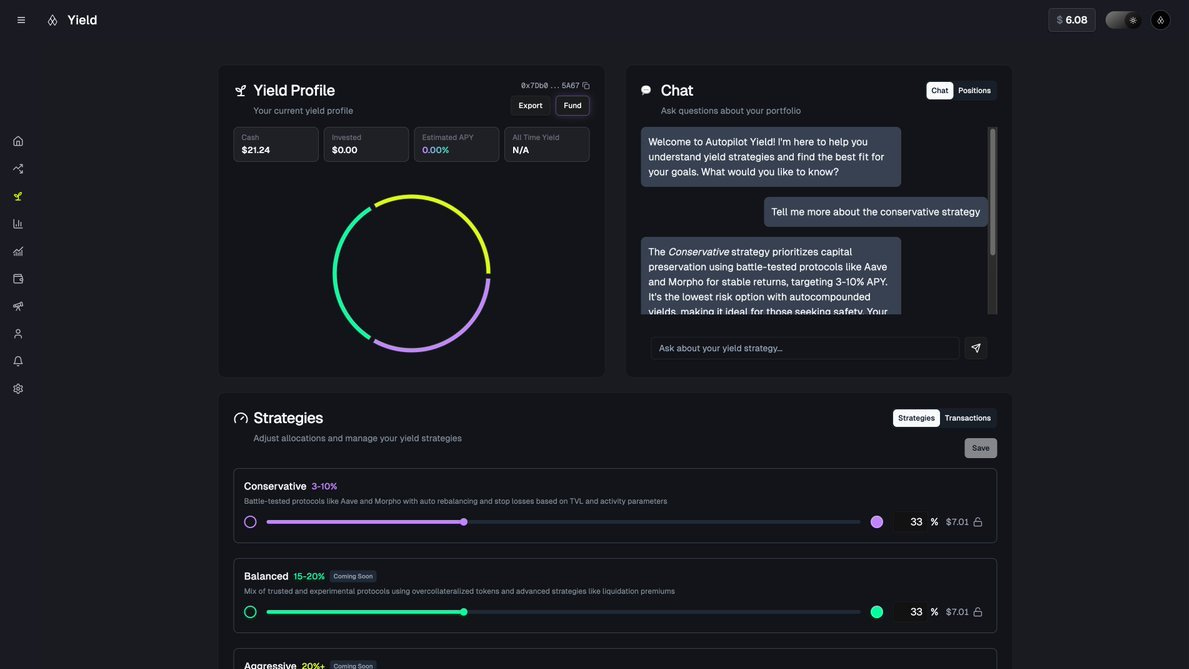Viewport: 1189px width, 669px height.
Task: Click the Save button for strategies
Action: (x=980, y=448)
